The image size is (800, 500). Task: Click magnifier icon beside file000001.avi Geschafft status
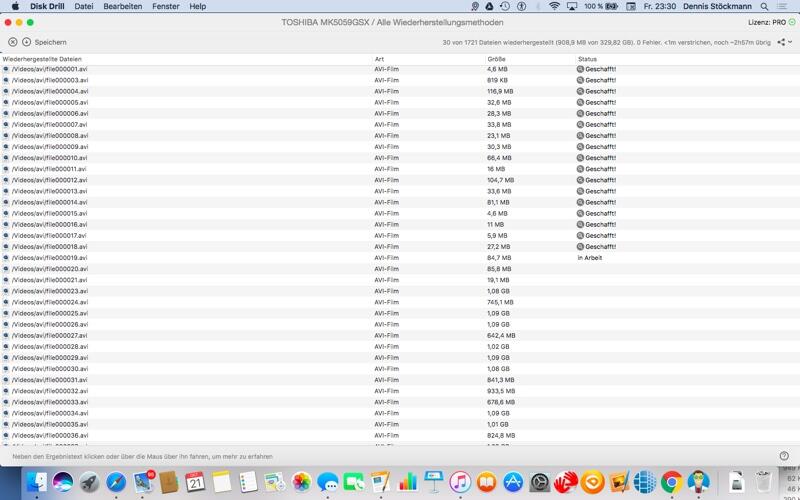point(581,69)
